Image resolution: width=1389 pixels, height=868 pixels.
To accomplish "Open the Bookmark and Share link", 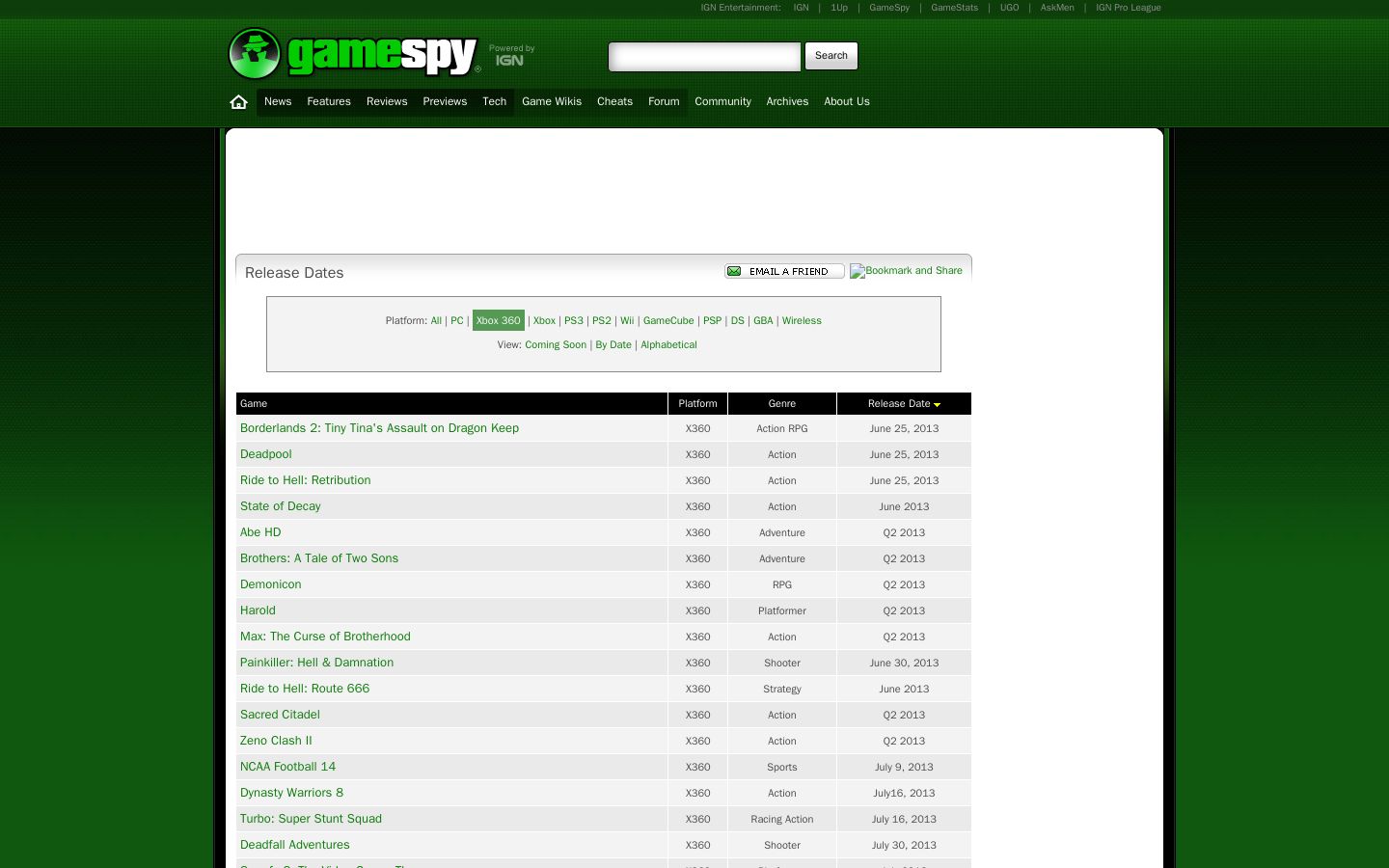I will pos(906,271).
